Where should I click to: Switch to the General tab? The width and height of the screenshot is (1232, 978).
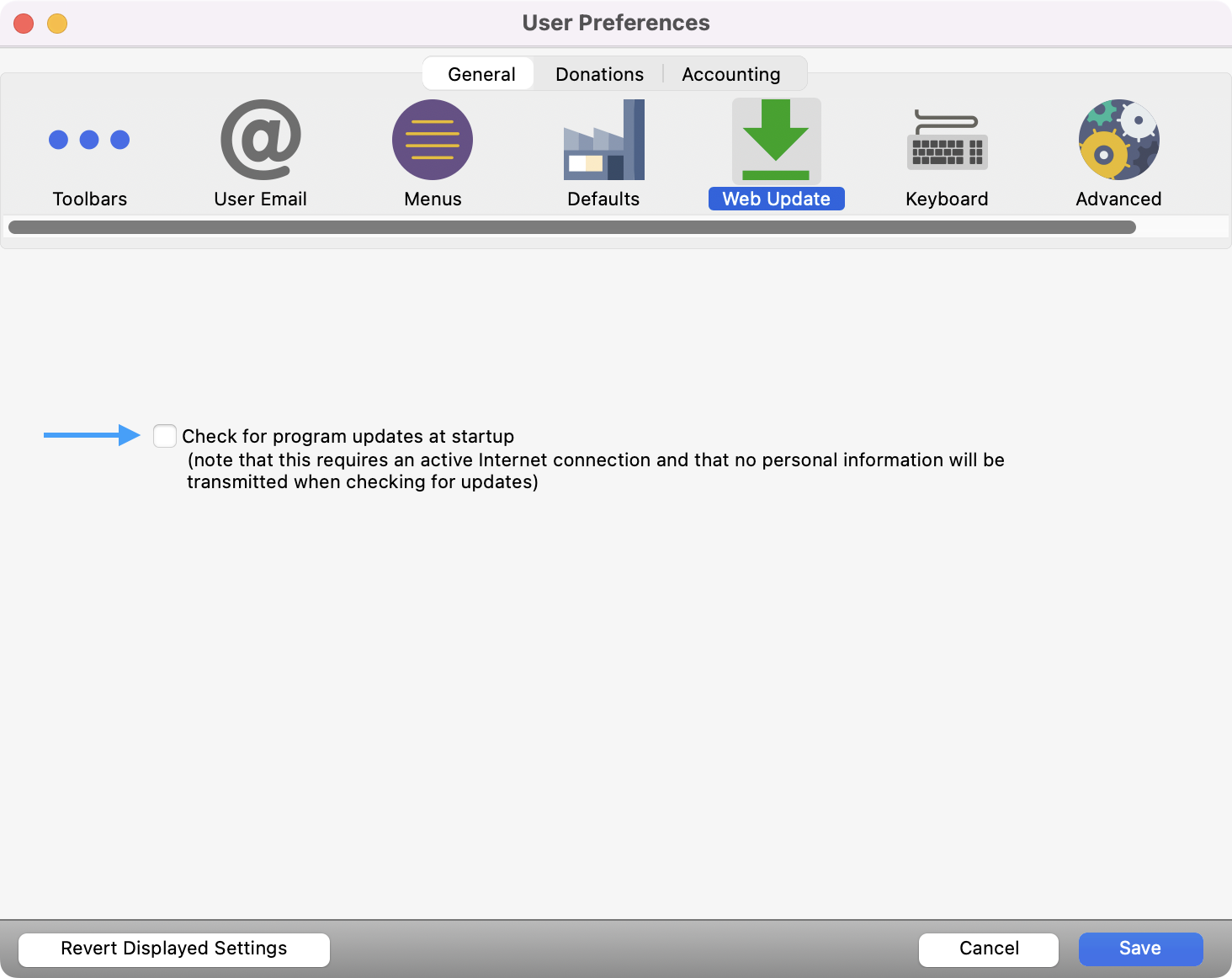[481, 74]
